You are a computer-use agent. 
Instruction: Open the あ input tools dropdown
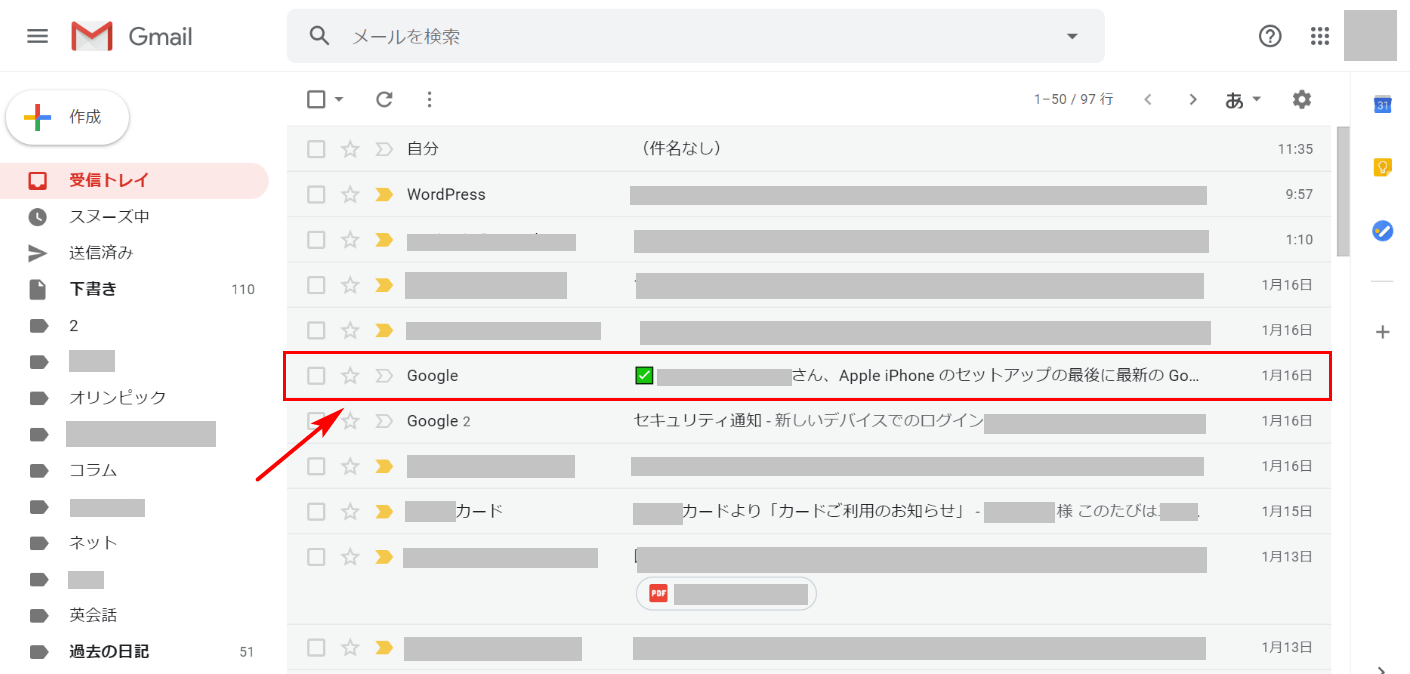(1243, 99)
